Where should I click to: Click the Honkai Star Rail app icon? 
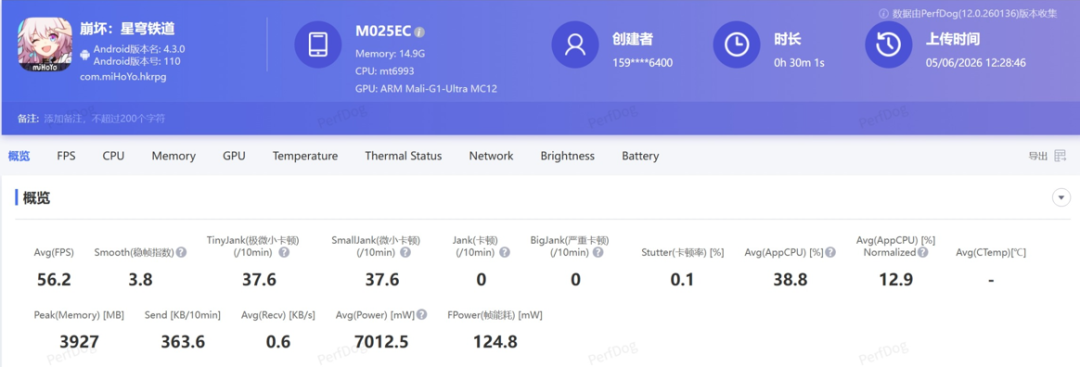pyautogui.click(x=45, y=46)
